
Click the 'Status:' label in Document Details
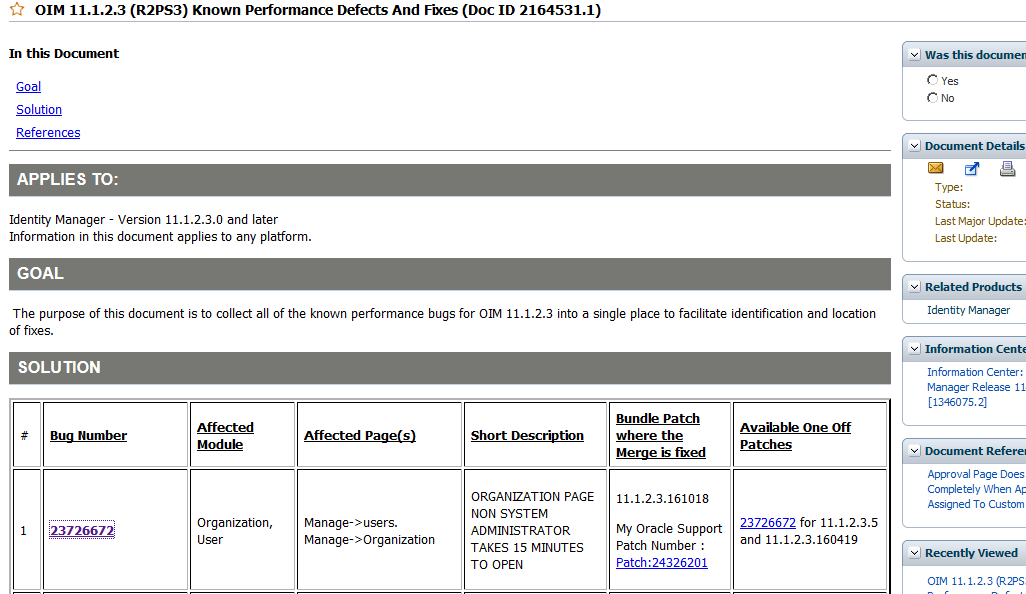pyautogui.click(x=952, y=204)
